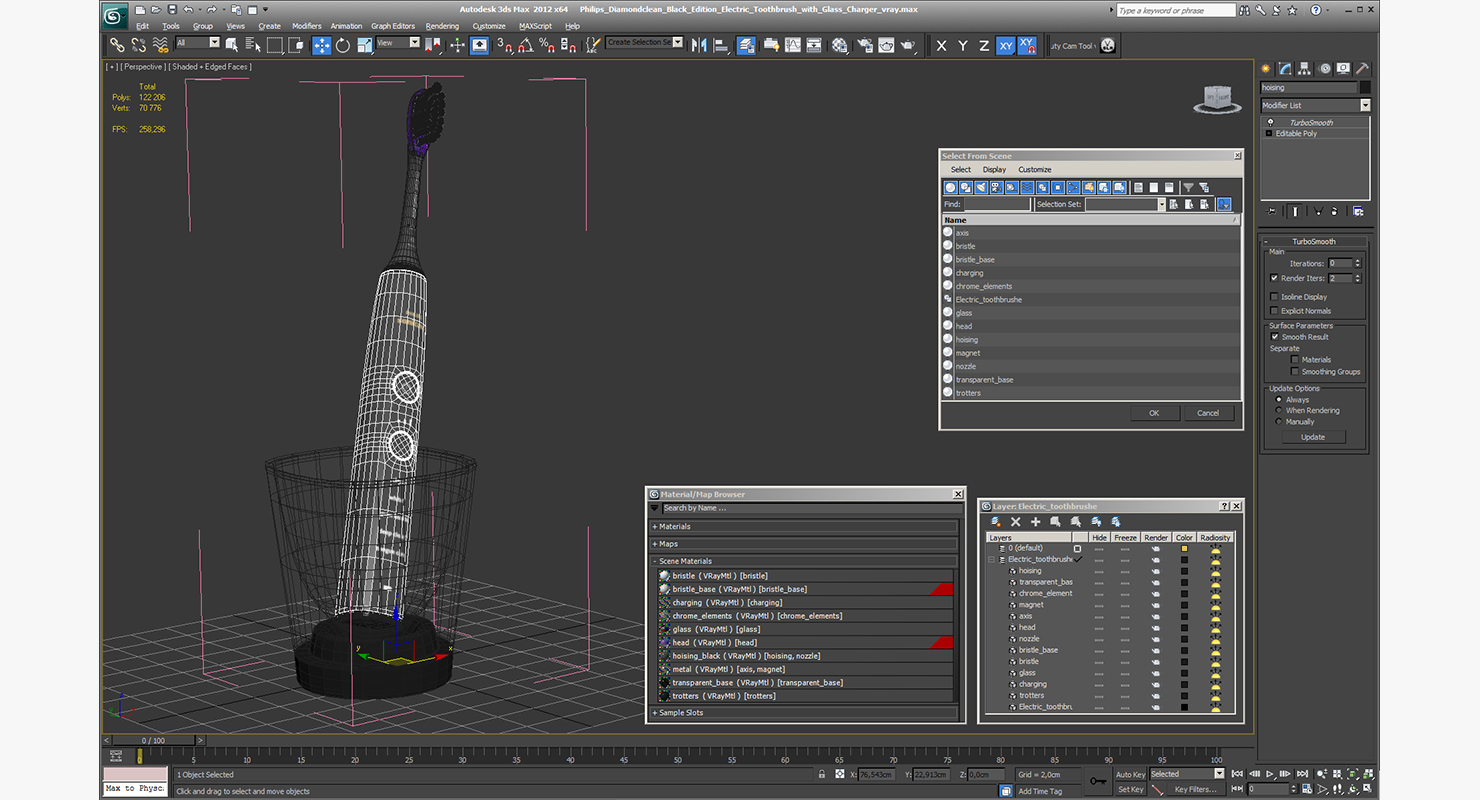Image resolution: width=1480 pixels, height=800 pixels.
Task: Enable Isoline Display checkbox
Action: pyautogui.click(x=1274, y=297)
